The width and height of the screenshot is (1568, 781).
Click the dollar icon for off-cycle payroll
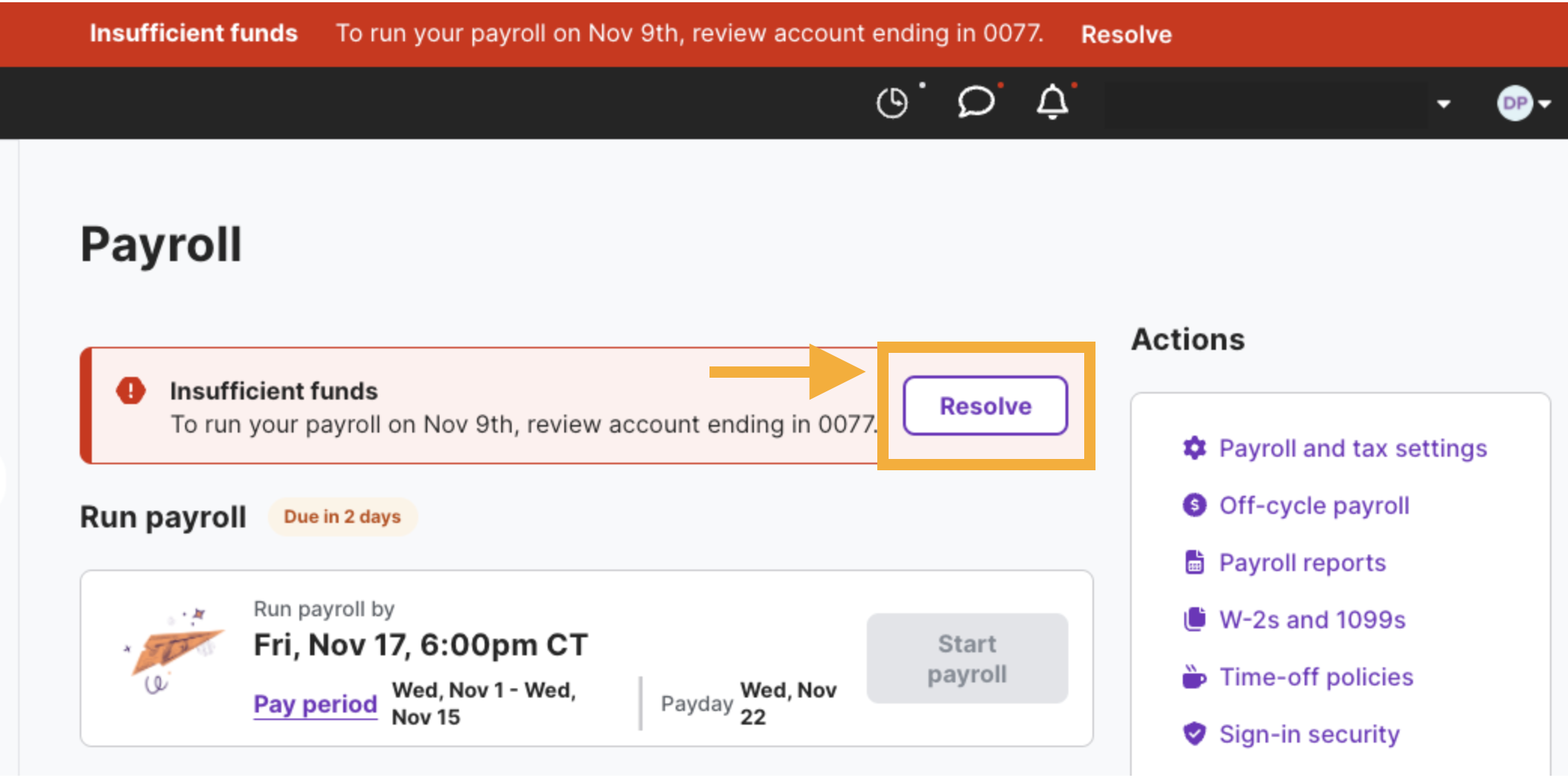(x=1194, y=505)
